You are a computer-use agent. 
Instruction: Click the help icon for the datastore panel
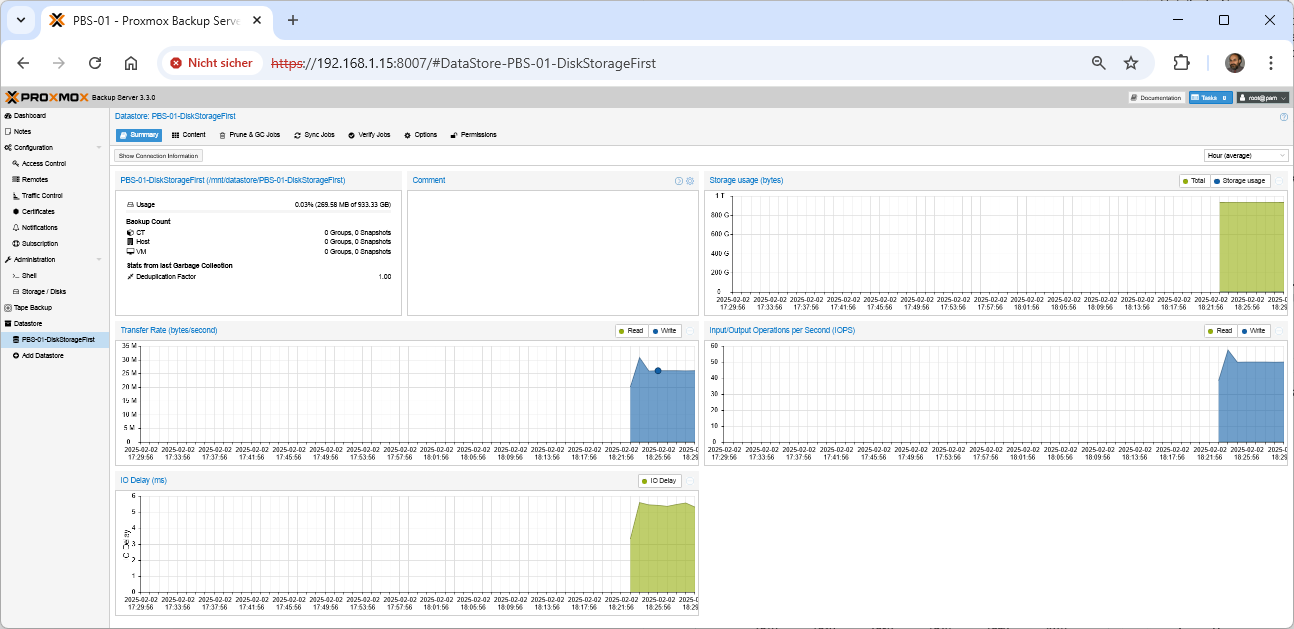1283,117
